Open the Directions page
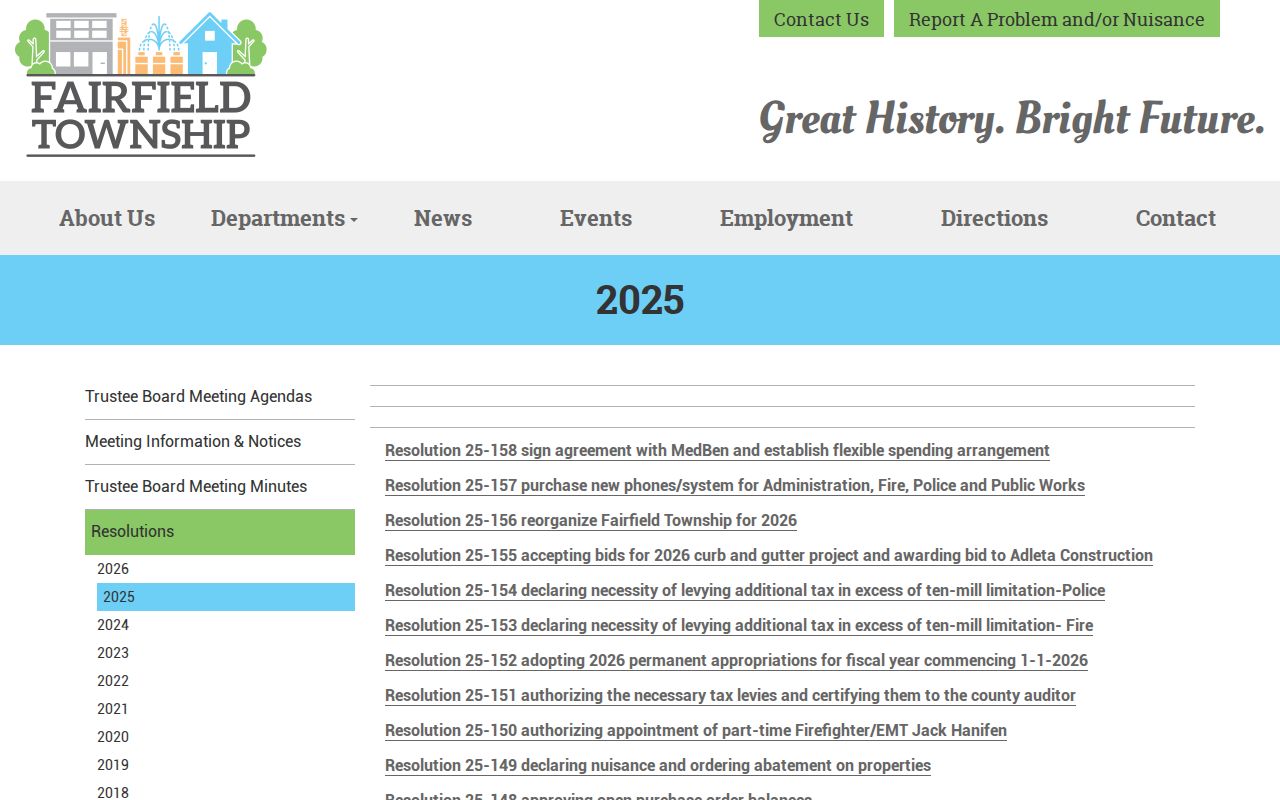 tap(994, 218)
